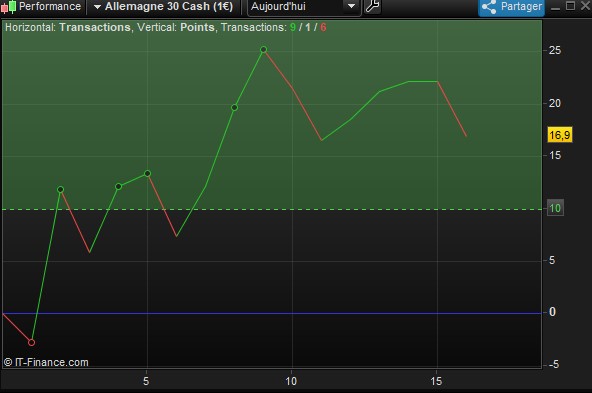Image resolution: width=592 pixels, height=393 pixels.
Task: Click the IT-Finance.com copyright link
Action: click(46, 362)
